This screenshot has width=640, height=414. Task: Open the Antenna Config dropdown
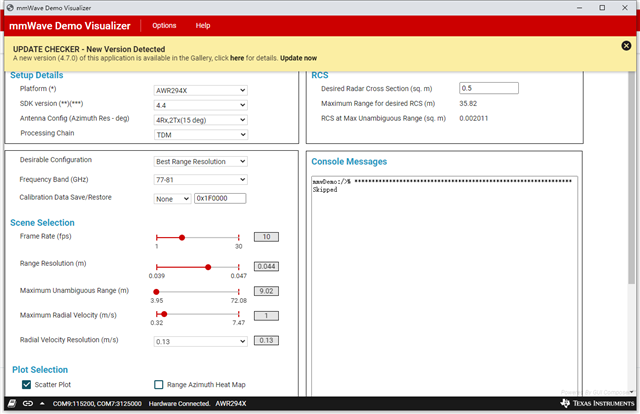(x=200, y=120)
